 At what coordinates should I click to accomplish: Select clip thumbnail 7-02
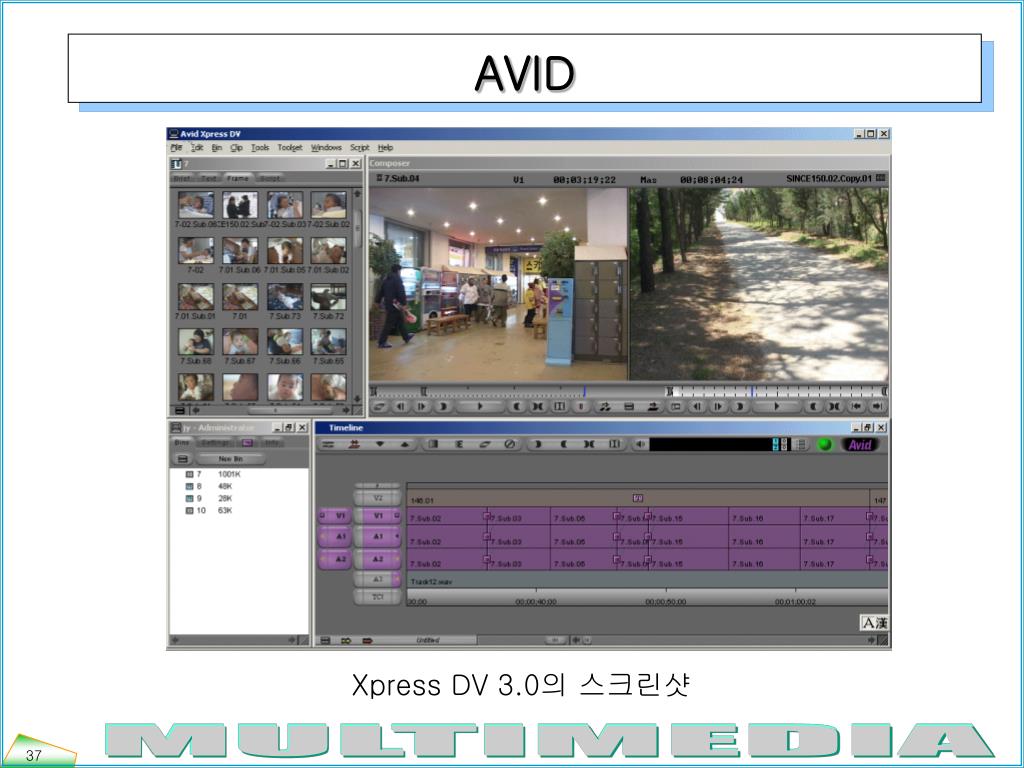pyautogui.click(x=195, y=251)
